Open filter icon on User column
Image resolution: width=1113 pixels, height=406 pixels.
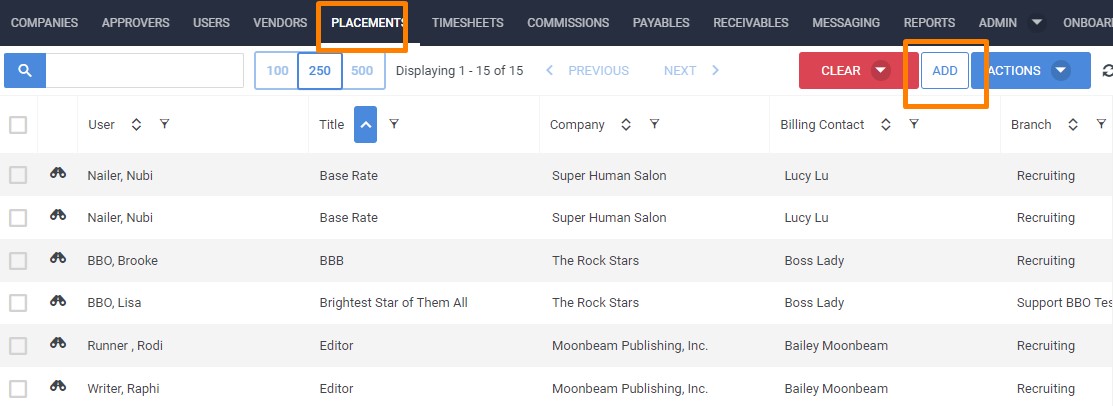point(164,125)
